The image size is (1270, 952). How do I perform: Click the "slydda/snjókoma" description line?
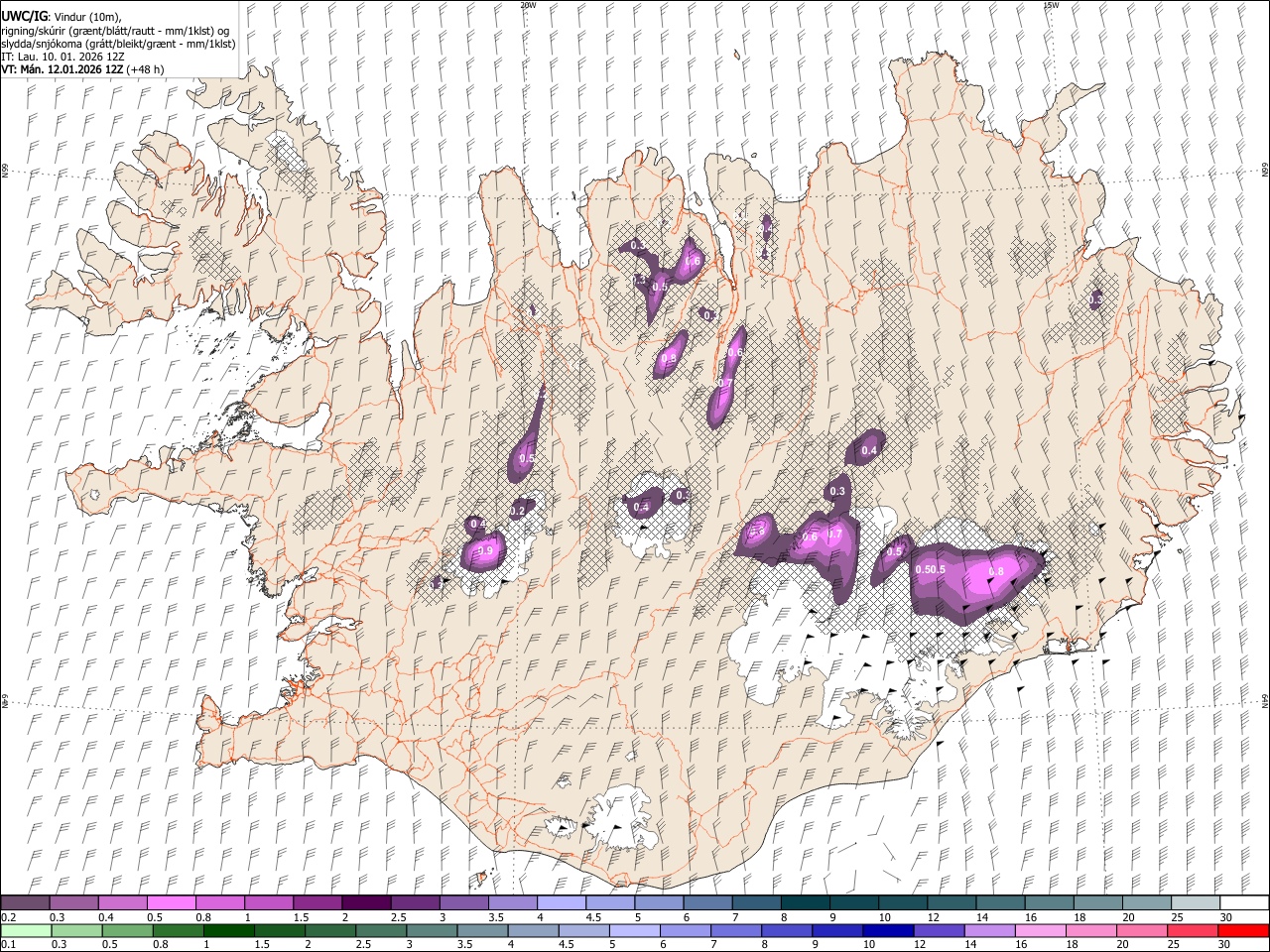pos(118,44)
